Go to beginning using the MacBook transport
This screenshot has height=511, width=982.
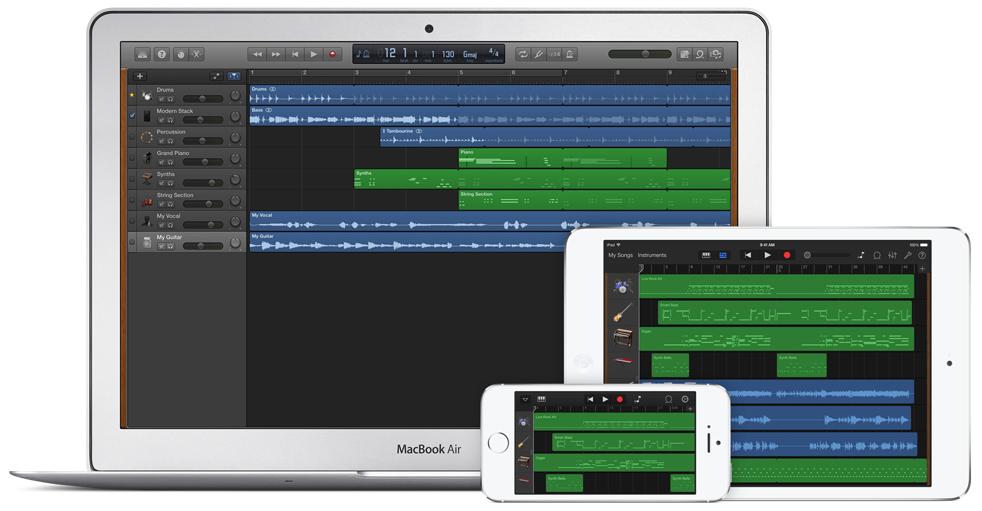(x=294, y=54)
